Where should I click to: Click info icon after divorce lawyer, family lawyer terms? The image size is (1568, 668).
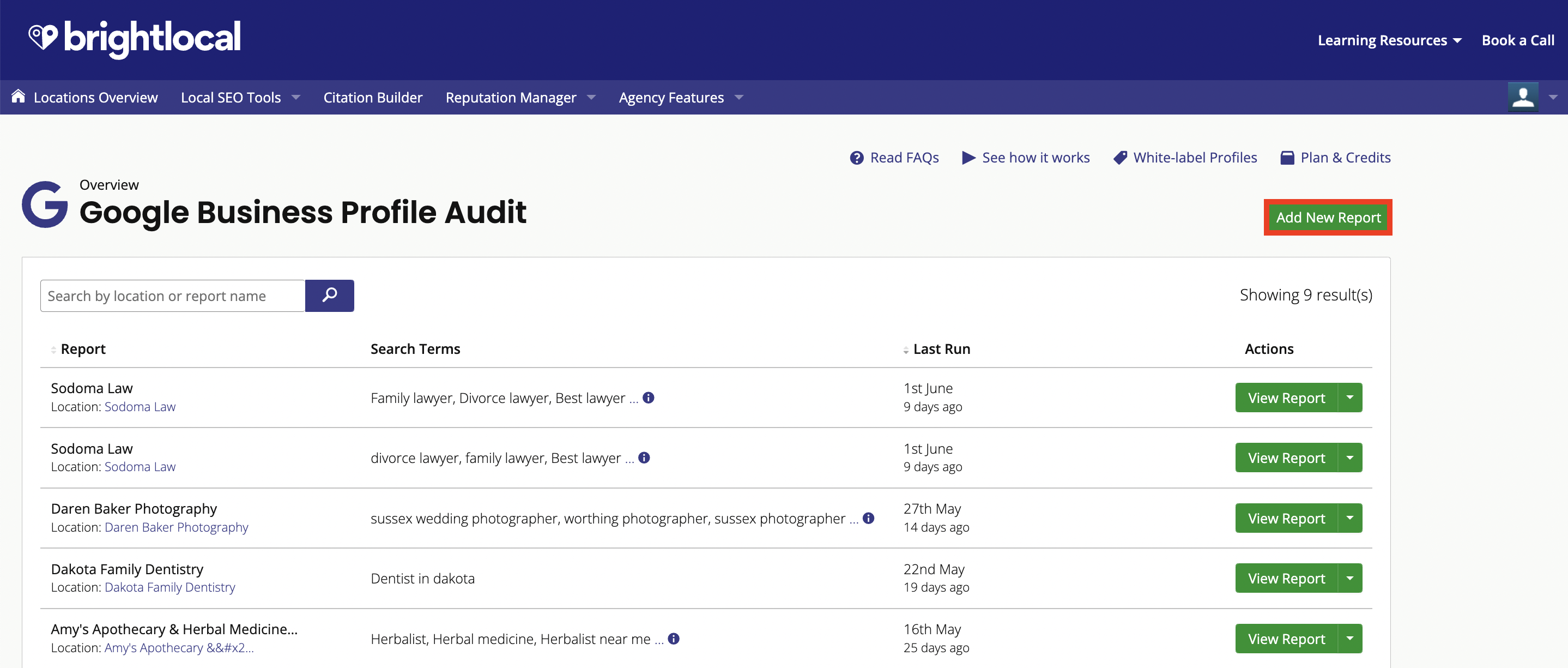click(644, 458)
